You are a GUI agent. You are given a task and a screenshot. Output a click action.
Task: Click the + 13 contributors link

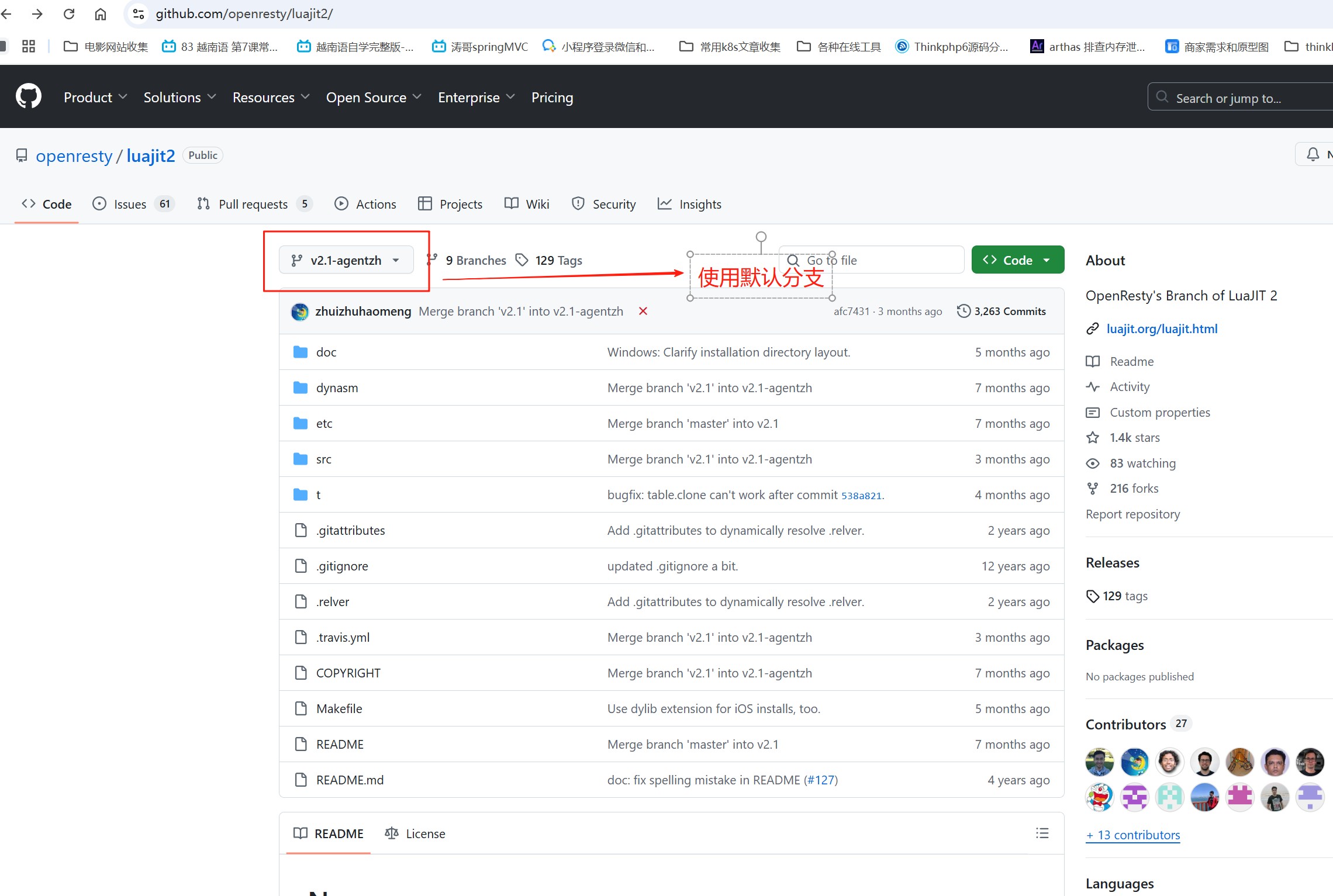tap(1132, 835)
